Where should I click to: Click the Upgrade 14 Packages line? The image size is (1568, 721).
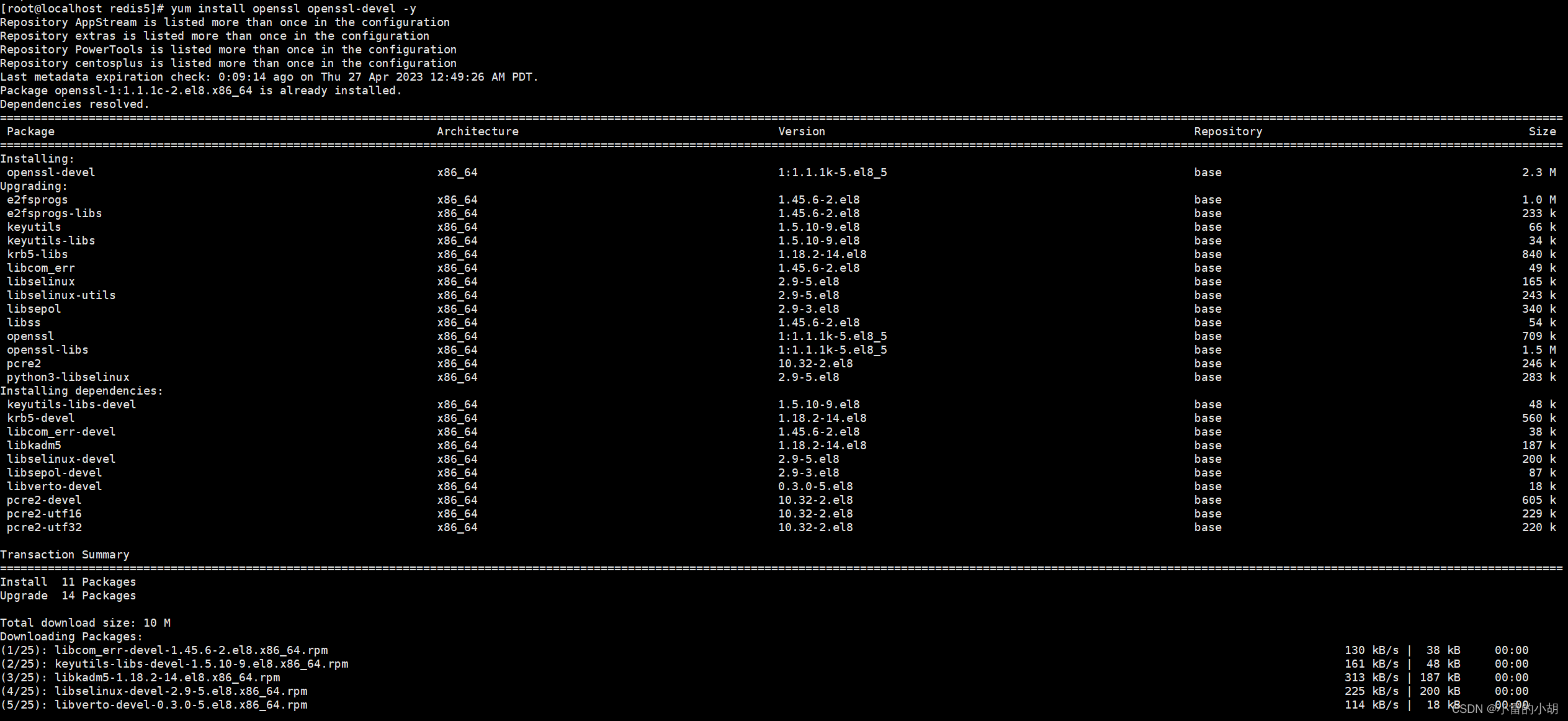tap(68, 595)
